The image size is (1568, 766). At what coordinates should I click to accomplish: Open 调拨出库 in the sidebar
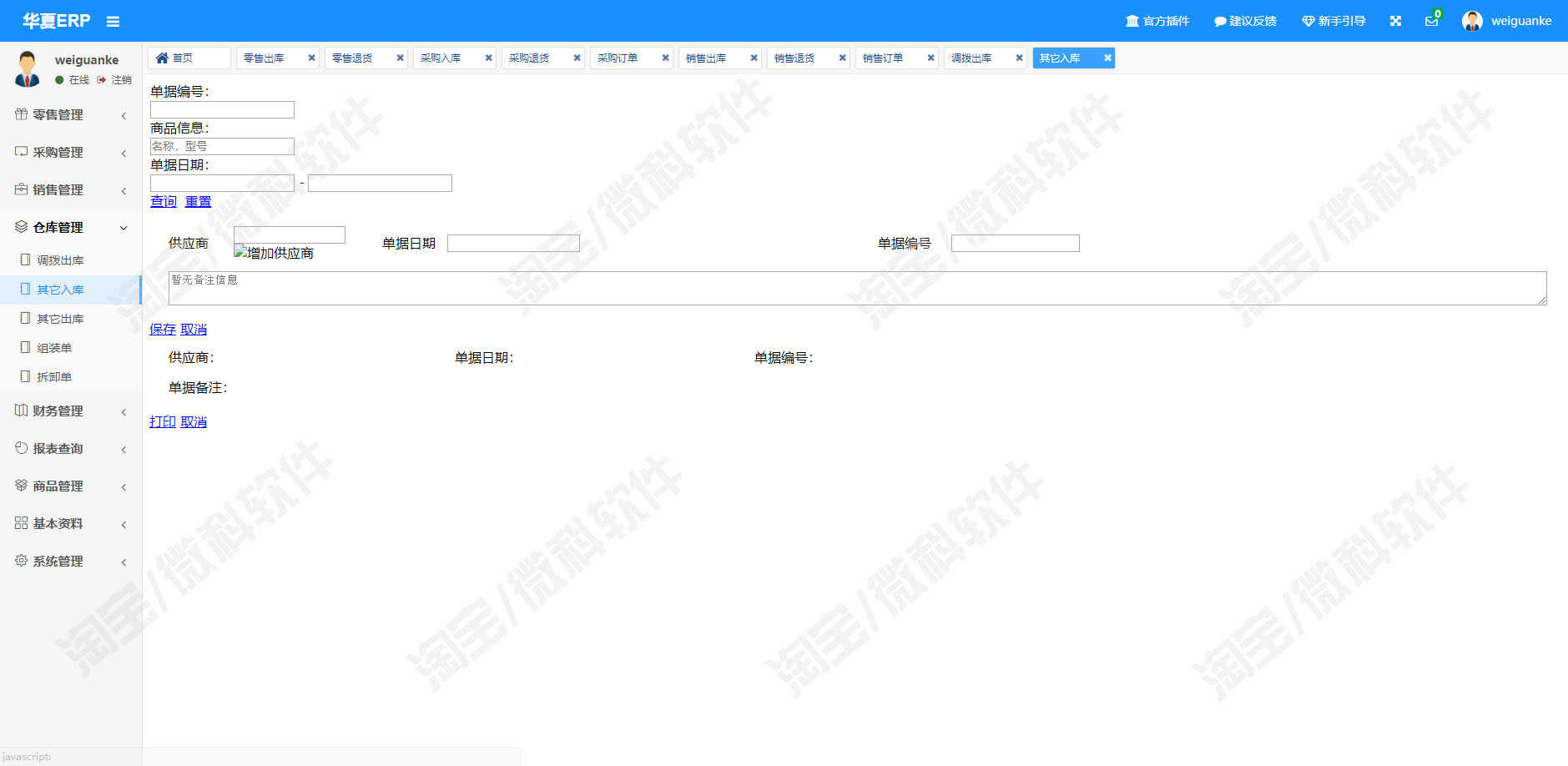pyautogui.click(x=71, y=260)
